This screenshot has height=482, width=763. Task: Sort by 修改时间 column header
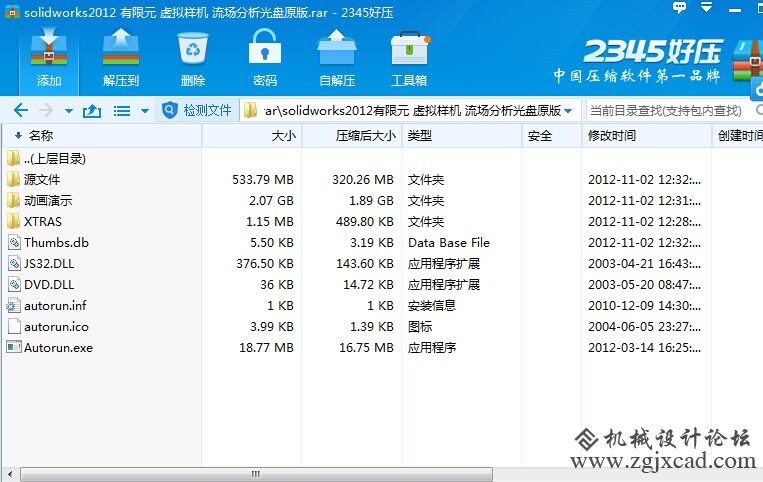(647, 136)
